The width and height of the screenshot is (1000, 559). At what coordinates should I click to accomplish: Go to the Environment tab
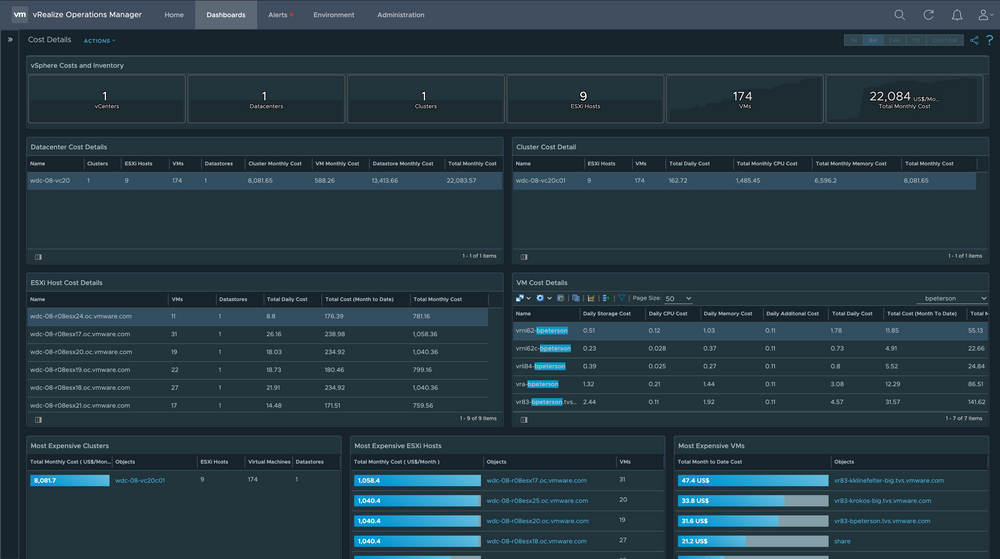pos(333,15)
